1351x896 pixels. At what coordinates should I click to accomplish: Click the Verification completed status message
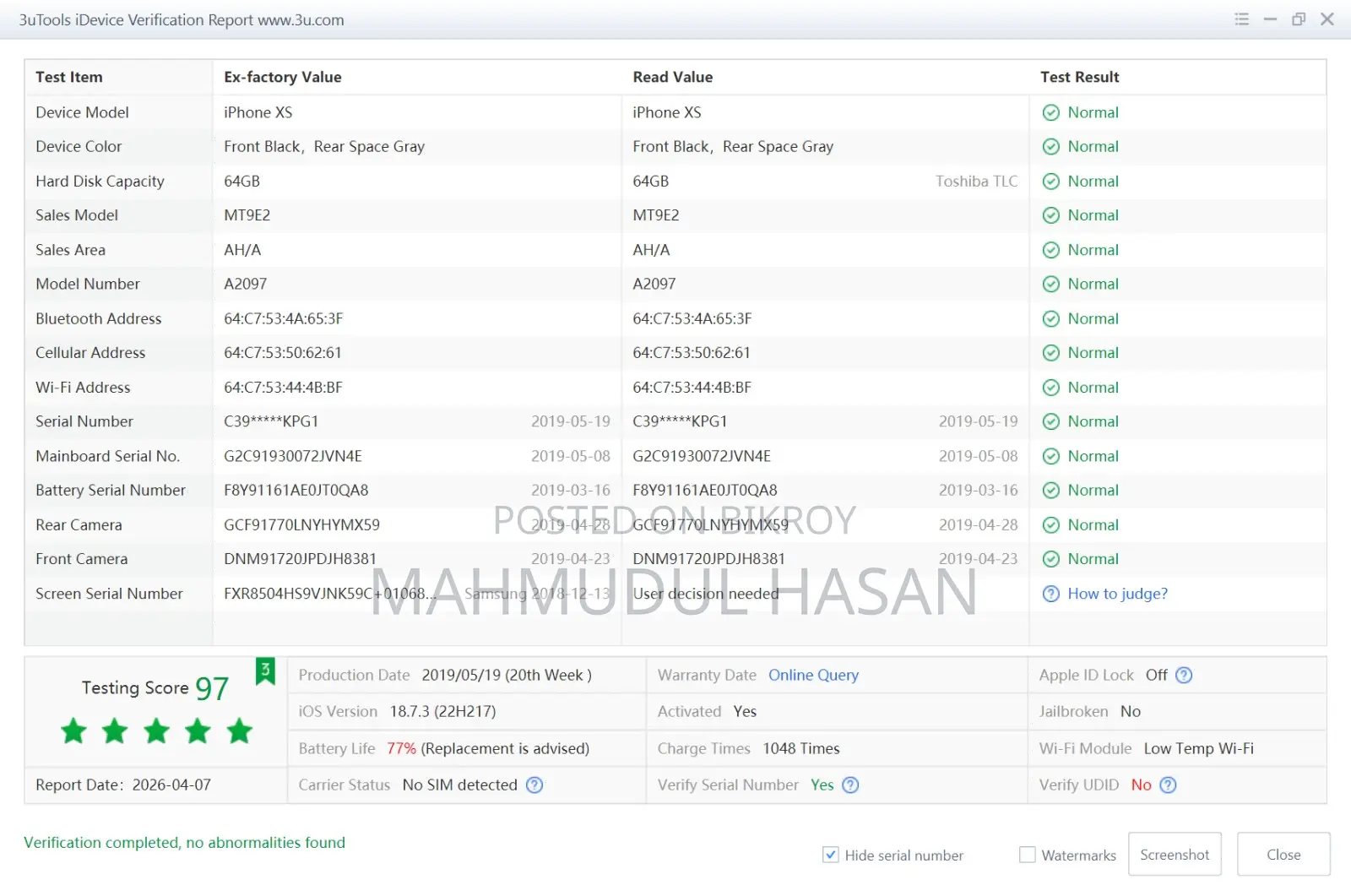pos(184,842)
